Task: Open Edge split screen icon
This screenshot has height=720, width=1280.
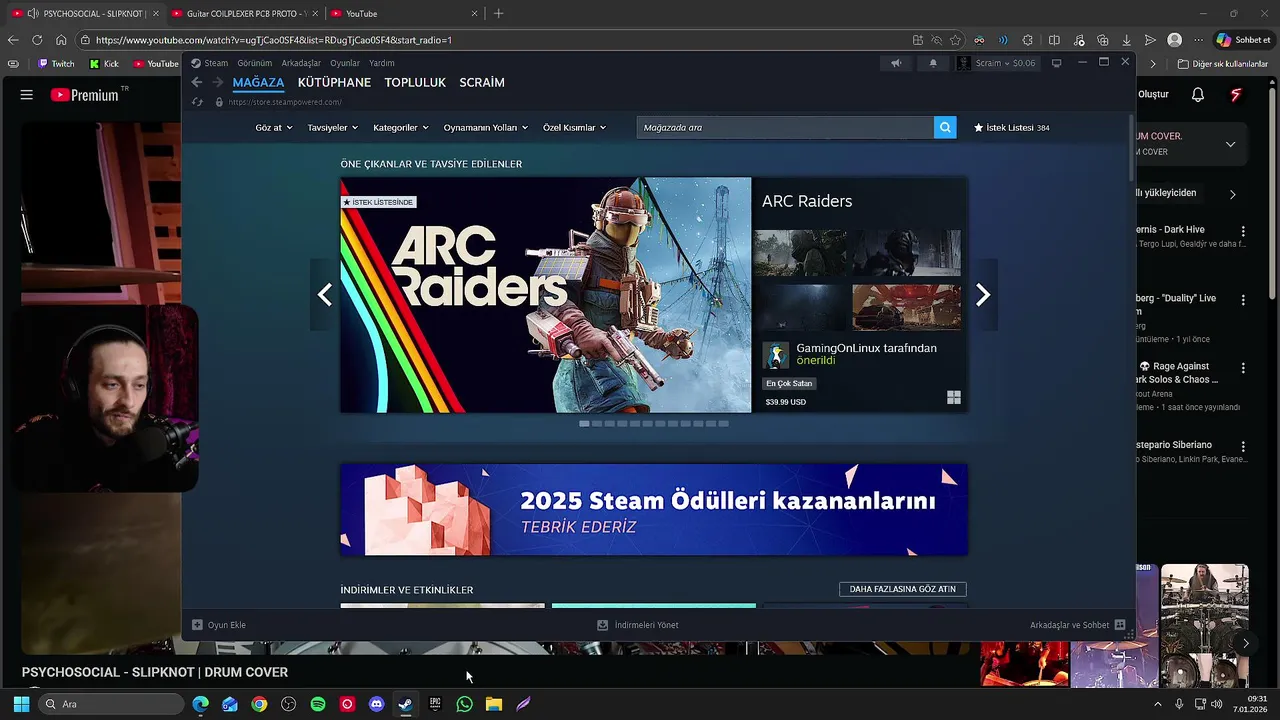Action: [1054, 40]
